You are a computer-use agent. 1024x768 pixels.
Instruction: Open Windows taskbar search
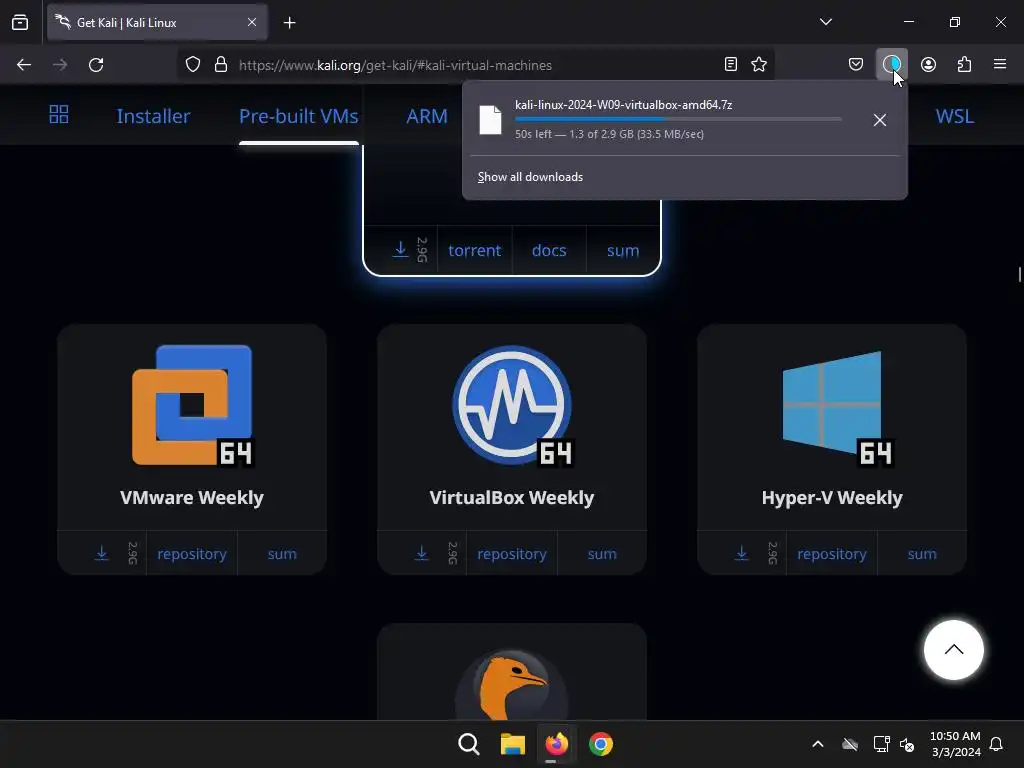pos(469,744)
